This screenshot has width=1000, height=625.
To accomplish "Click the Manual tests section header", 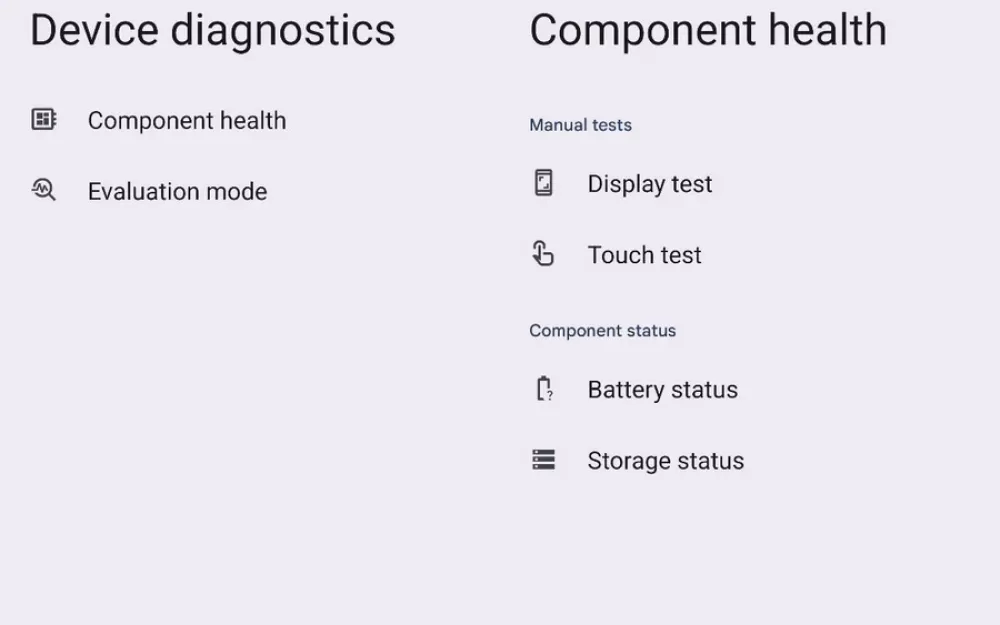I will (580, 125).
